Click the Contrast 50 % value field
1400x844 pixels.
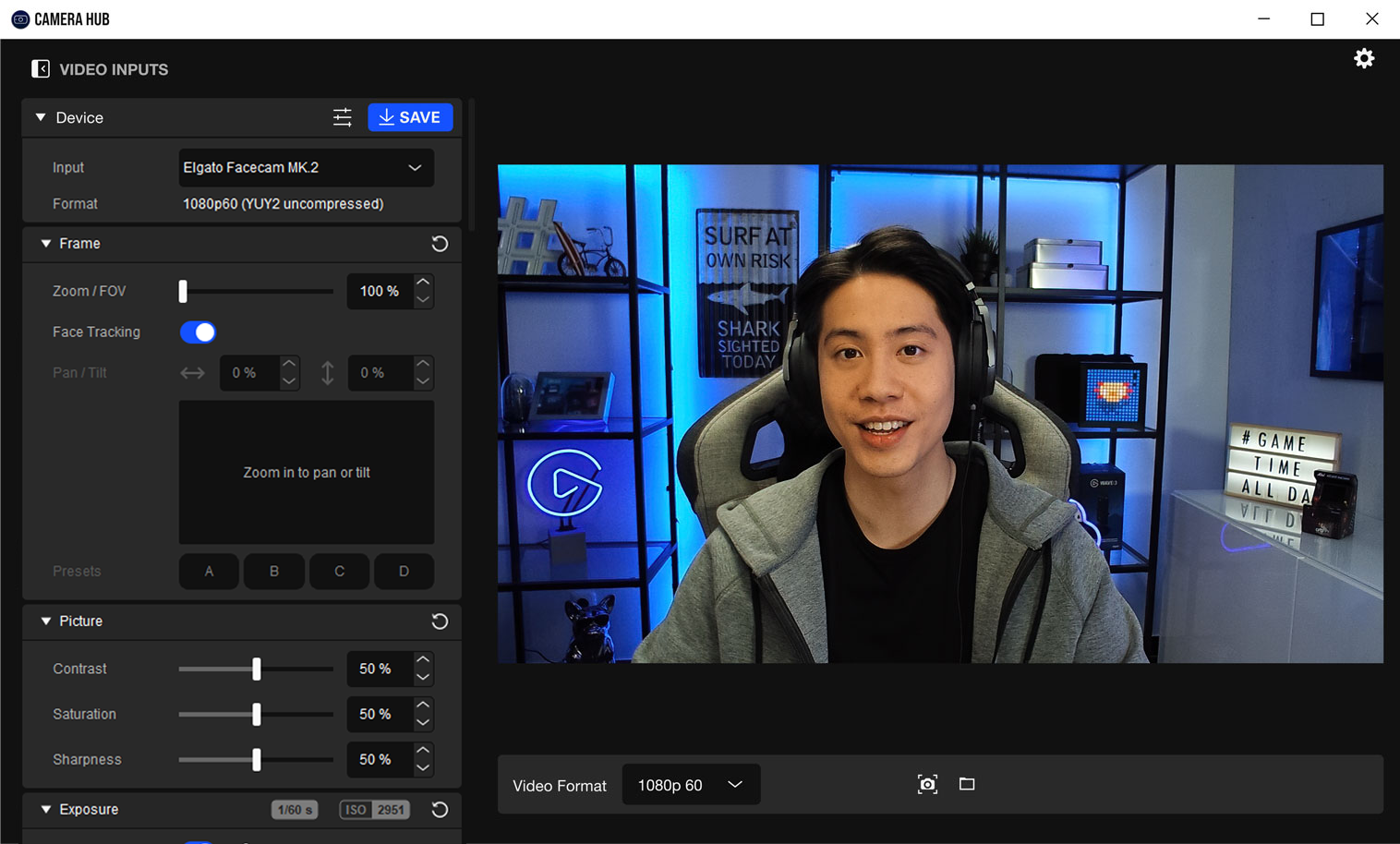point(380,669)
